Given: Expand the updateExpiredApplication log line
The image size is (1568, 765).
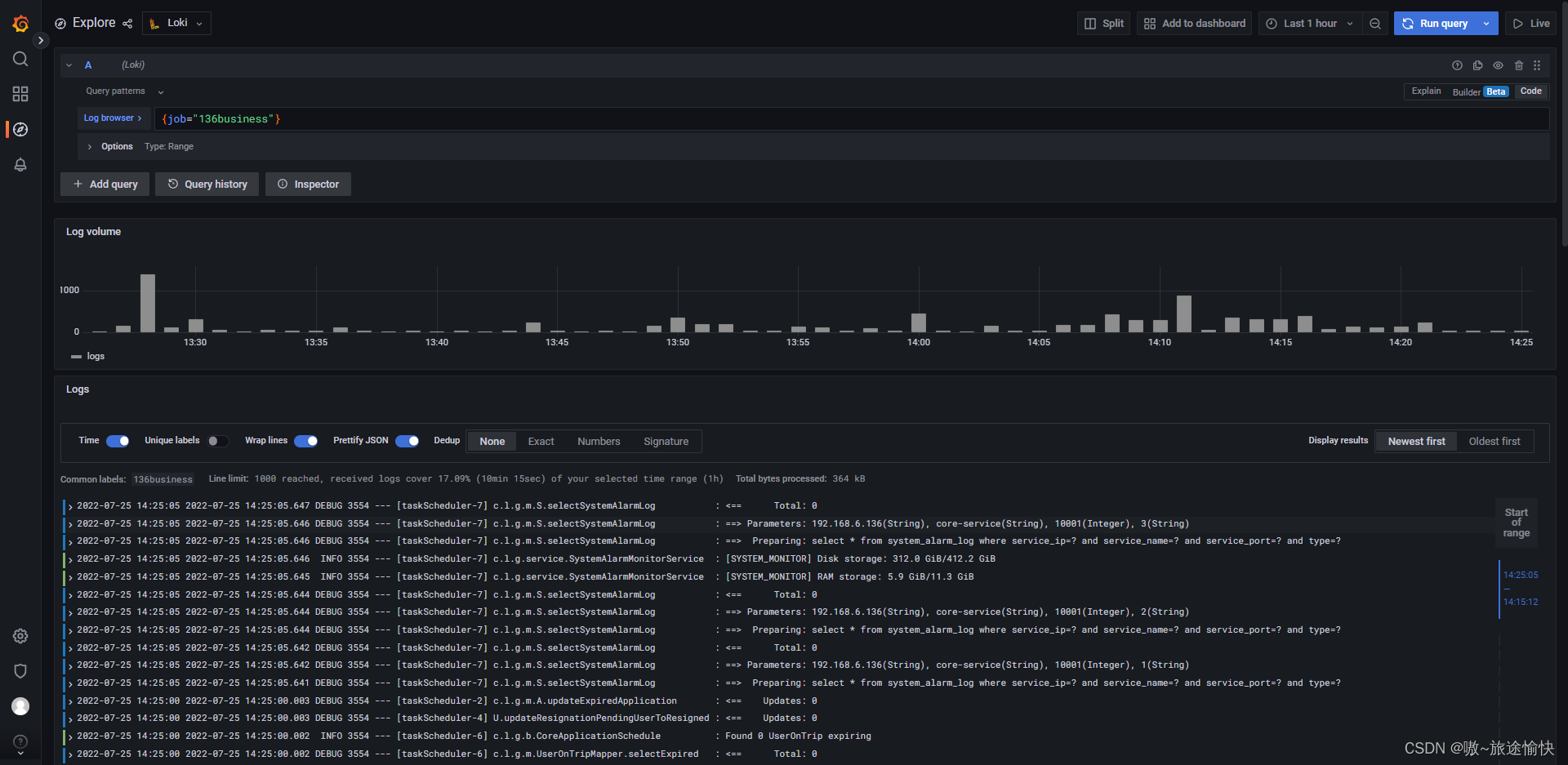Looking at the screenshot, I should tap(70, 702).
